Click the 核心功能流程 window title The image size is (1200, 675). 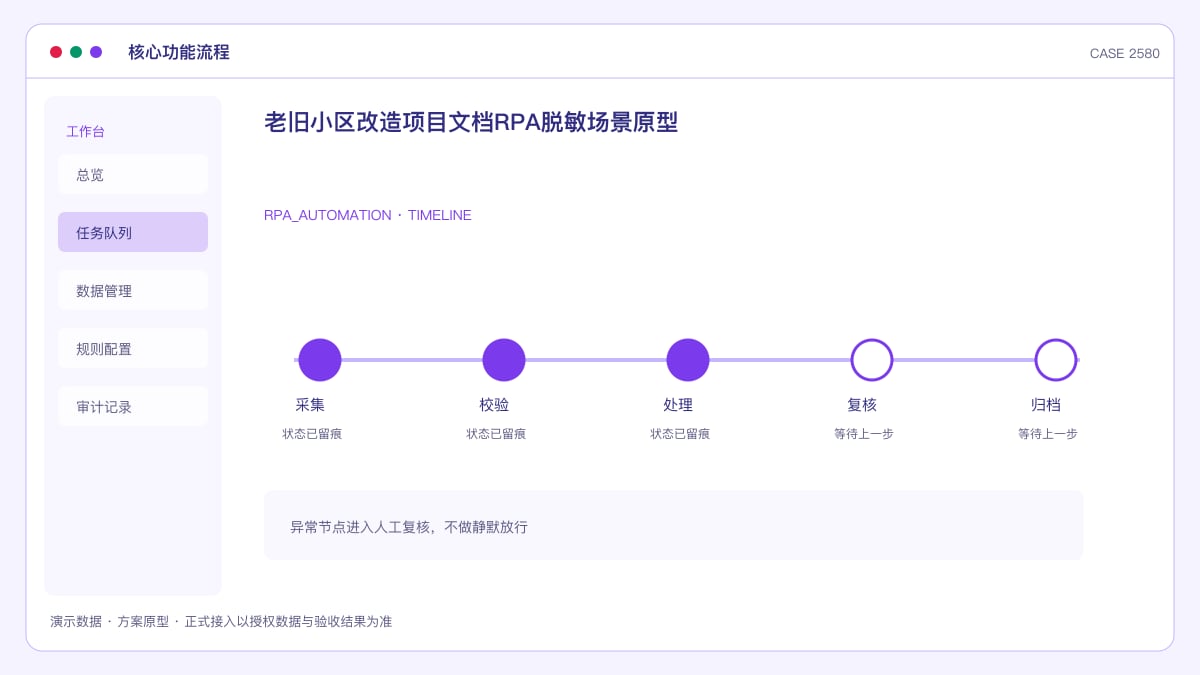pos(179,52)
